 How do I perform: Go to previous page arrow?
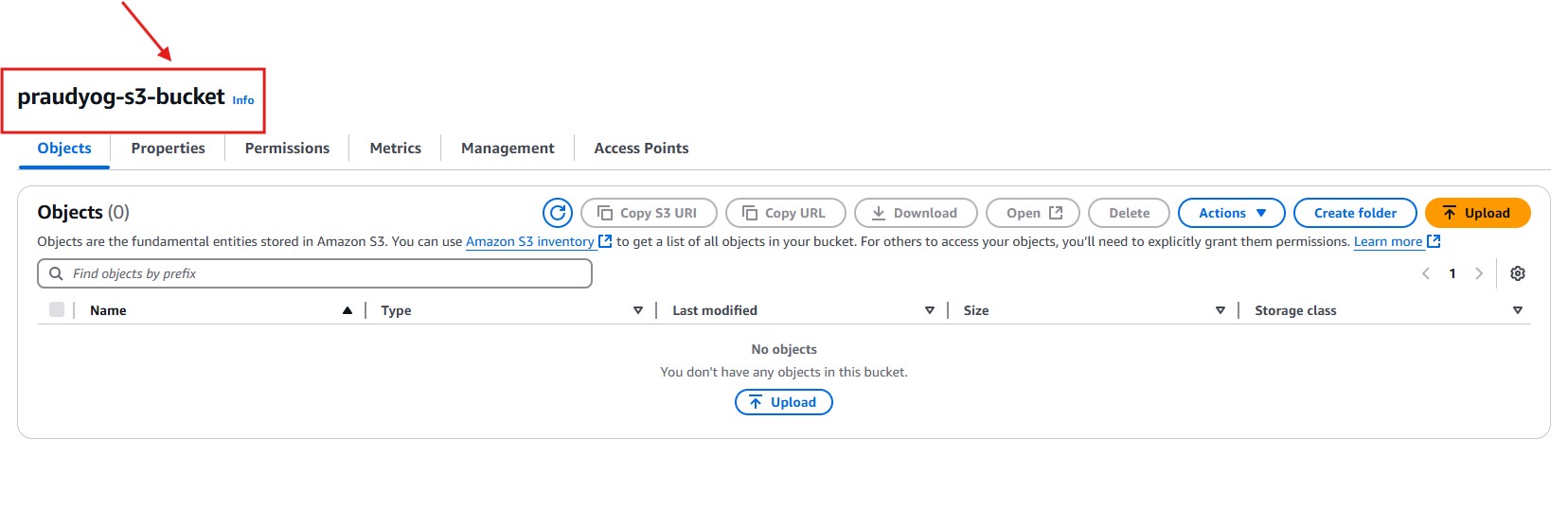point(1426,273)
